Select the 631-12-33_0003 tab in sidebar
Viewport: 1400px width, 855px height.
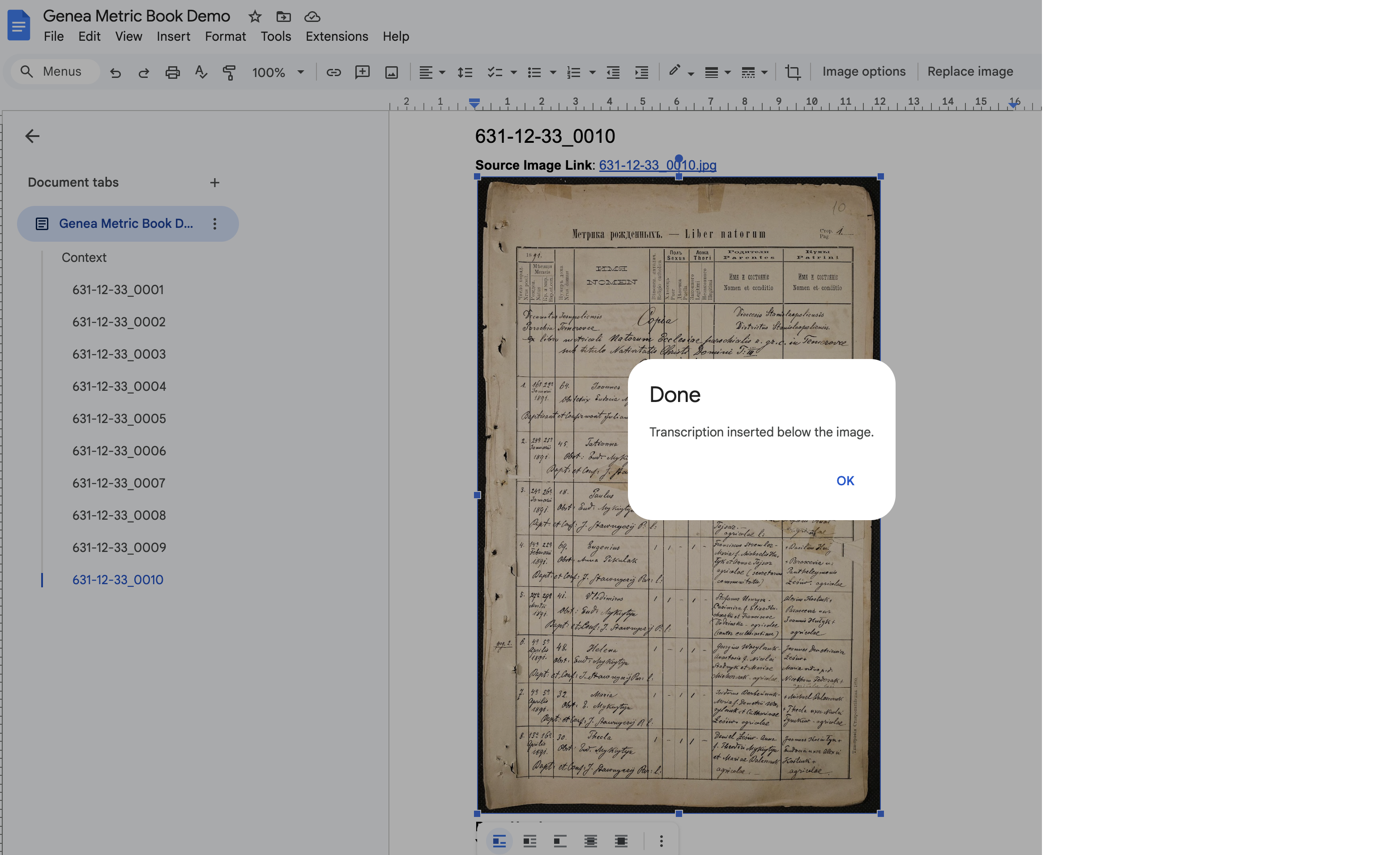point(119,353)
